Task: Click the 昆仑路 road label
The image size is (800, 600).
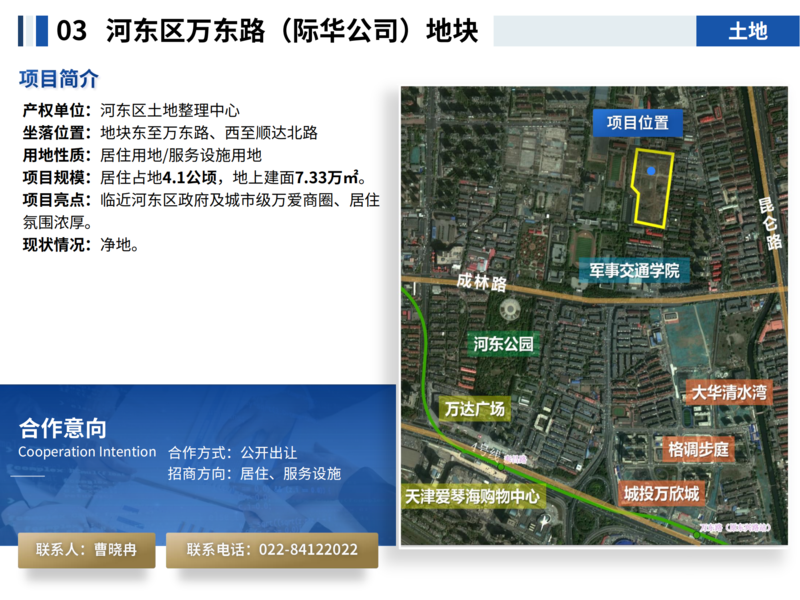Action: (770, 223)
